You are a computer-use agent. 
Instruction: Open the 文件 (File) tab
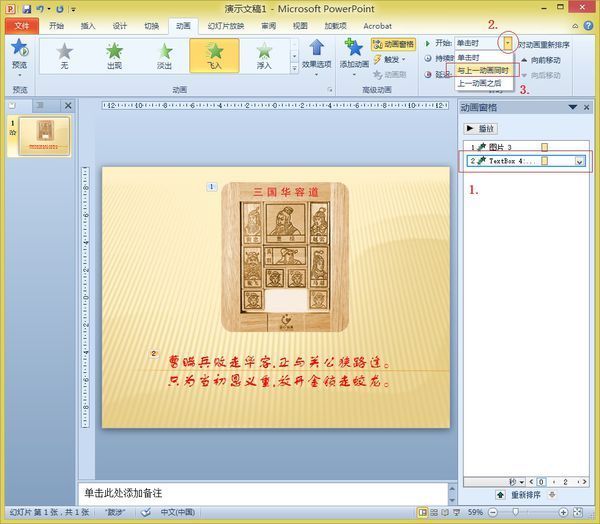[22, 26]
